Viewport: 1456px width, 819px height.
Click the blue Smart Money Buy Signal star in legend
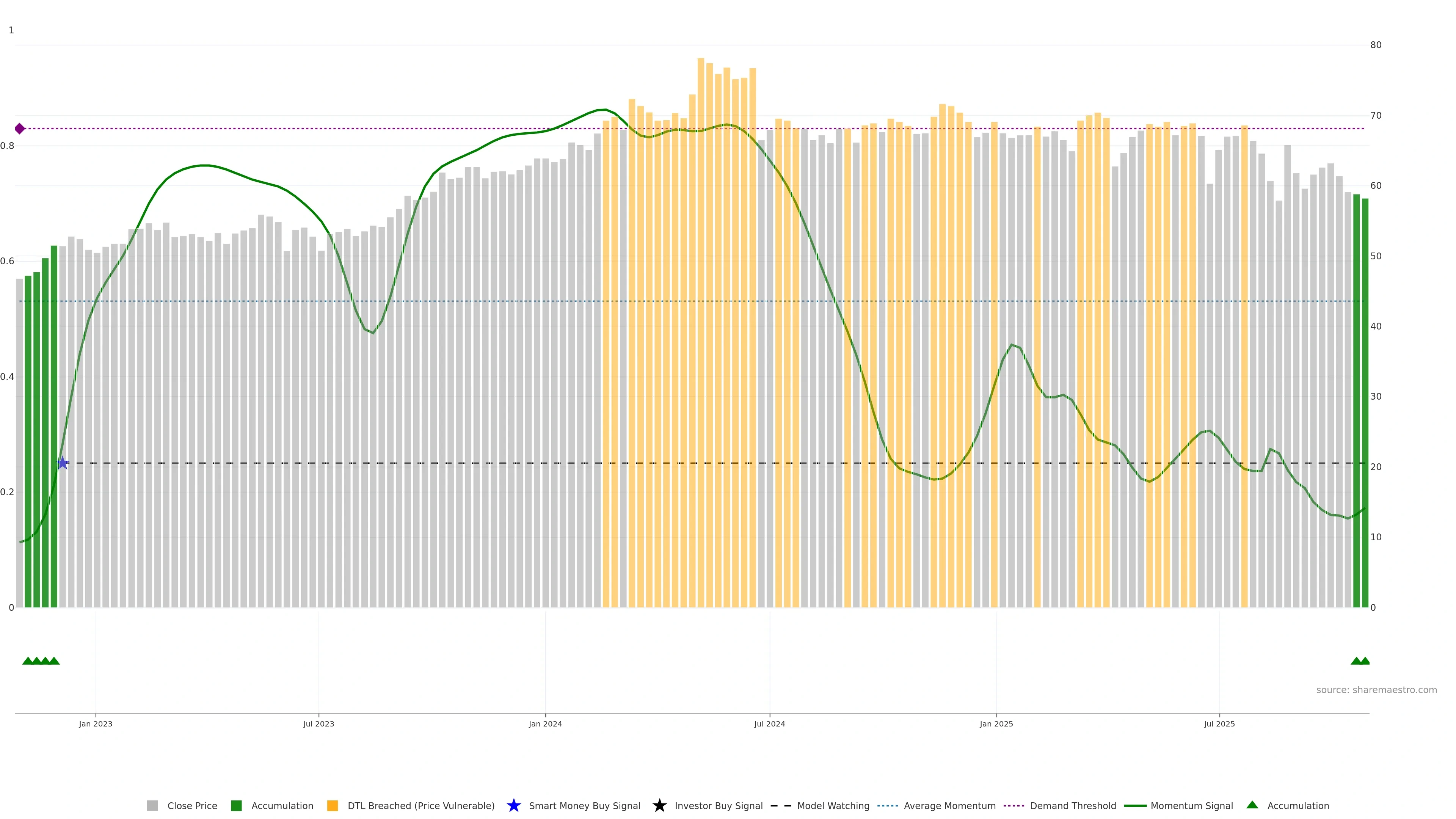point(513,805)
